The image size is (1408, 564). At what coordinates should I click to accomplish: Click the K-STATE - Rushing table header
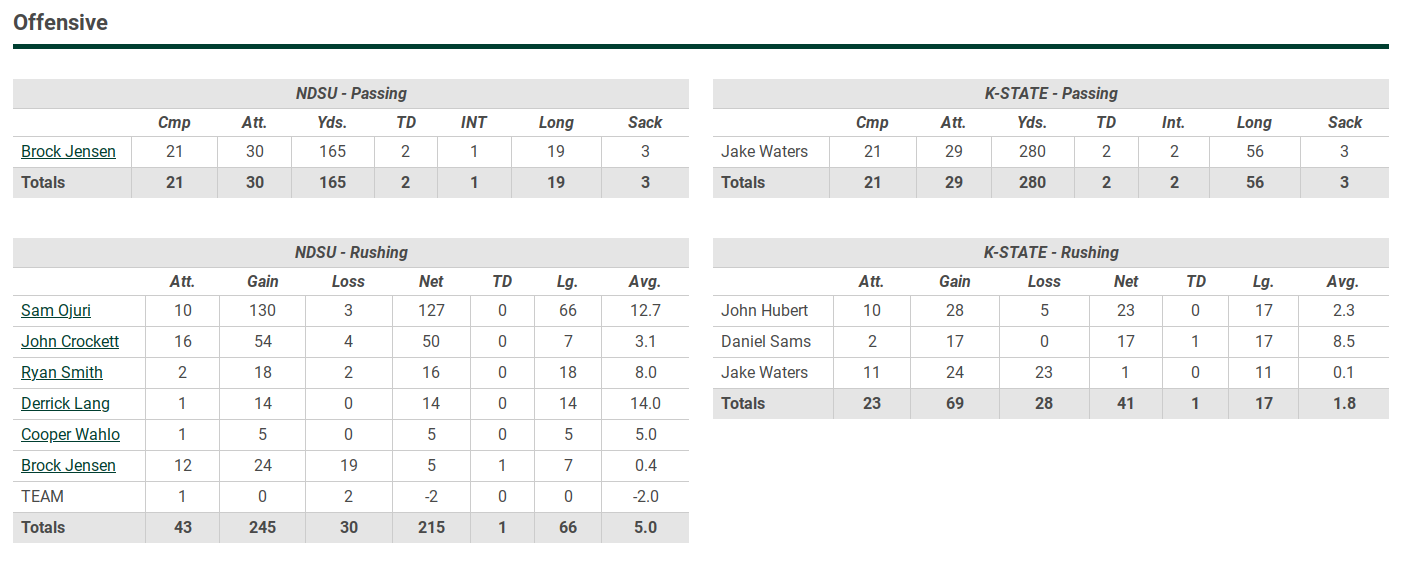(1051, 253)
